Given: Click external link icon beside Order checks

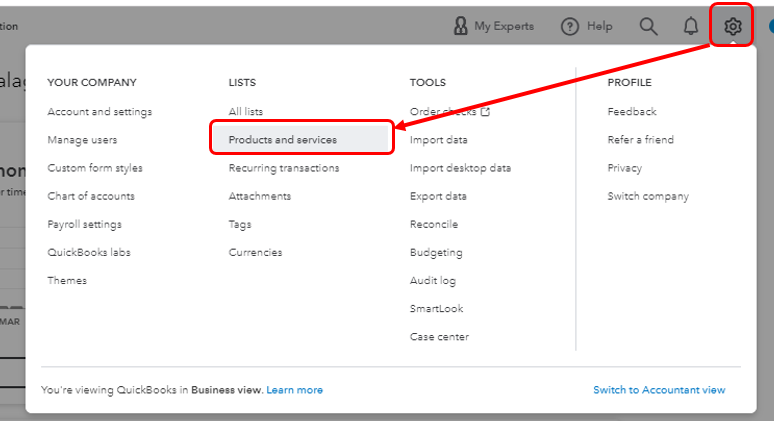Looking at the screenshot, I should click(485, 112).
